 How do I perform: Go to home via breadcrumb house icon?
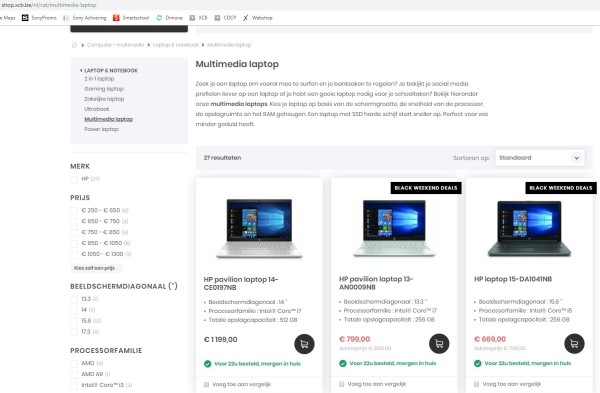[74, 45]
